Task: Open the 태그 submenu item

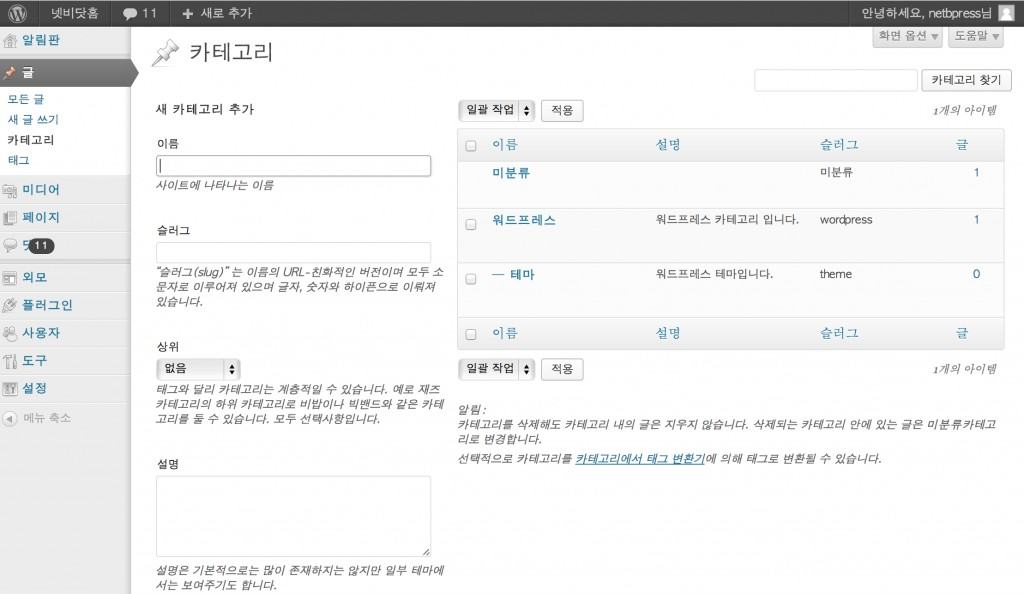Action: (18, 160)
